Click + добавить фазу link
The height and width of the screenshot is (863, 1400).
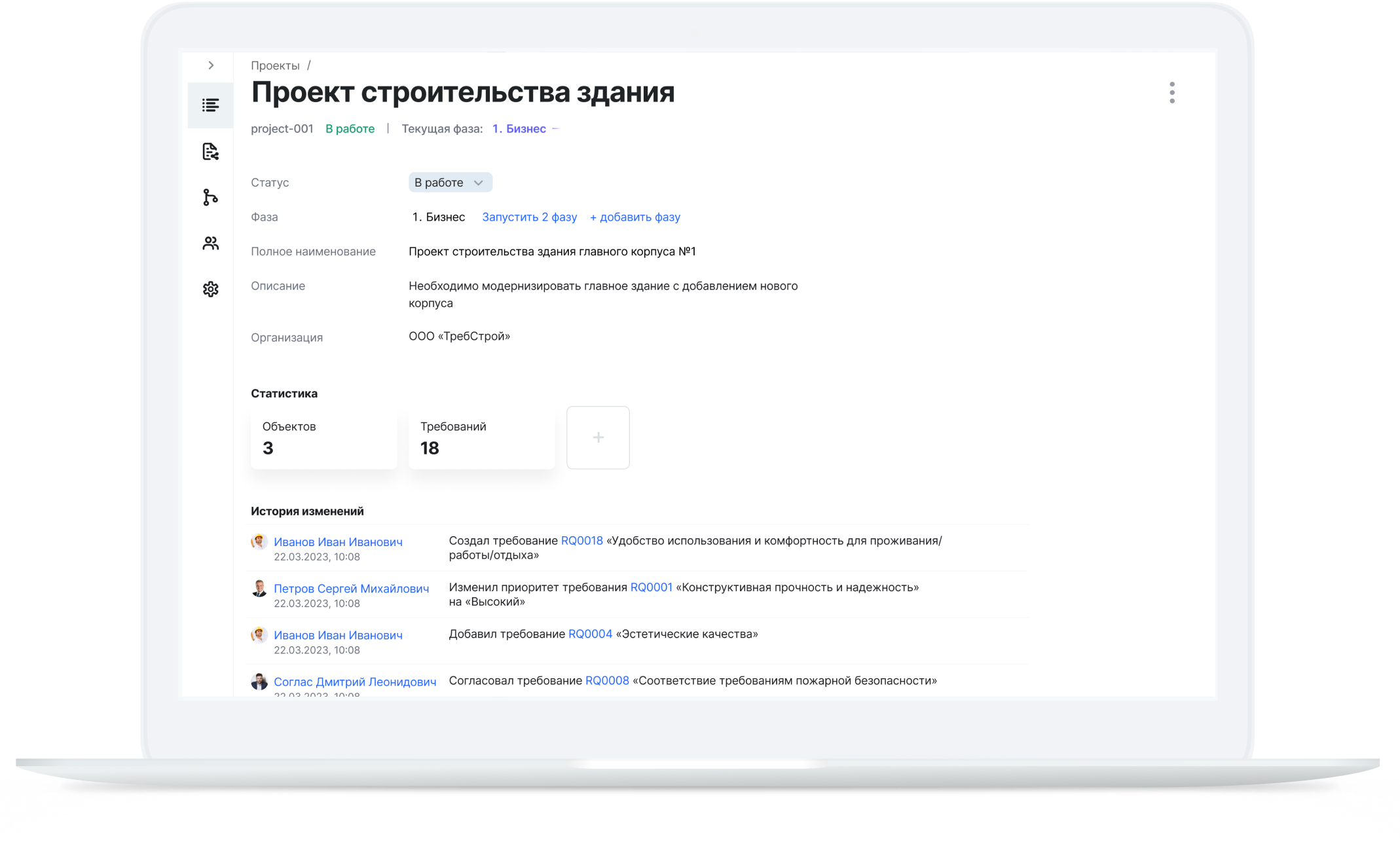point(635,217)
